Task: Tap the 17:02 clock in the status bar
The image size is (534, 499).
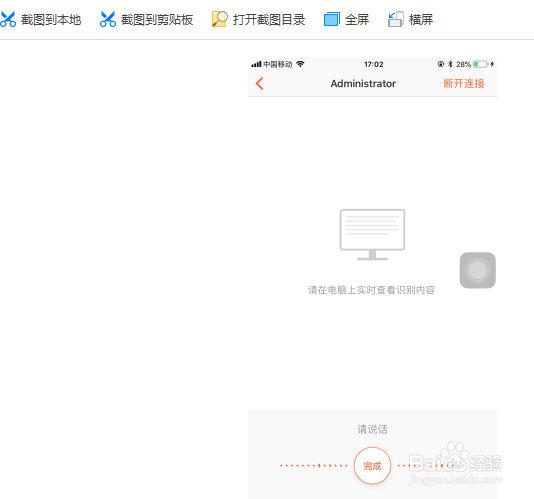Action: [x=374, y=64]
